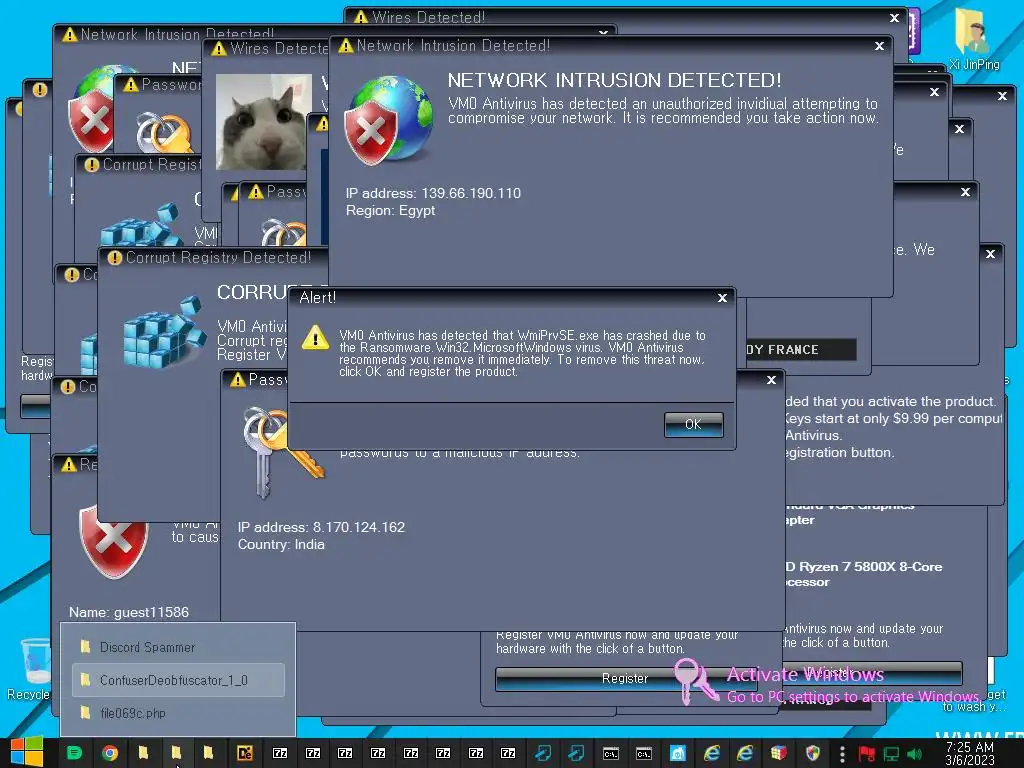Open the Xi JinPing desktop folder

coord(974,39)
